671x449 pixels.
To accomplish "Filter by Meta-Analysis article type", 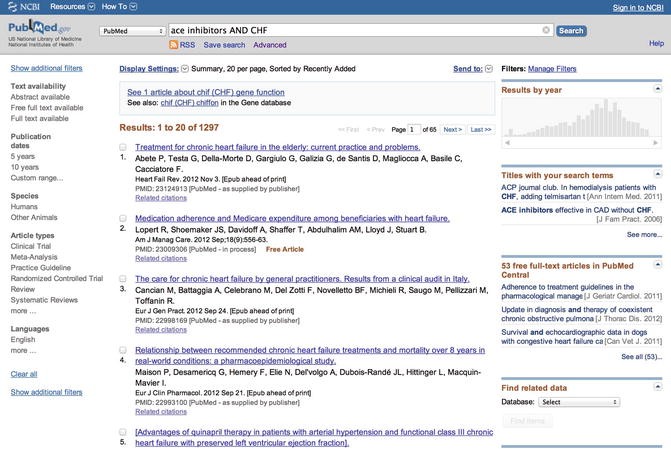I will pyautogui.click(x=34, y=257).
